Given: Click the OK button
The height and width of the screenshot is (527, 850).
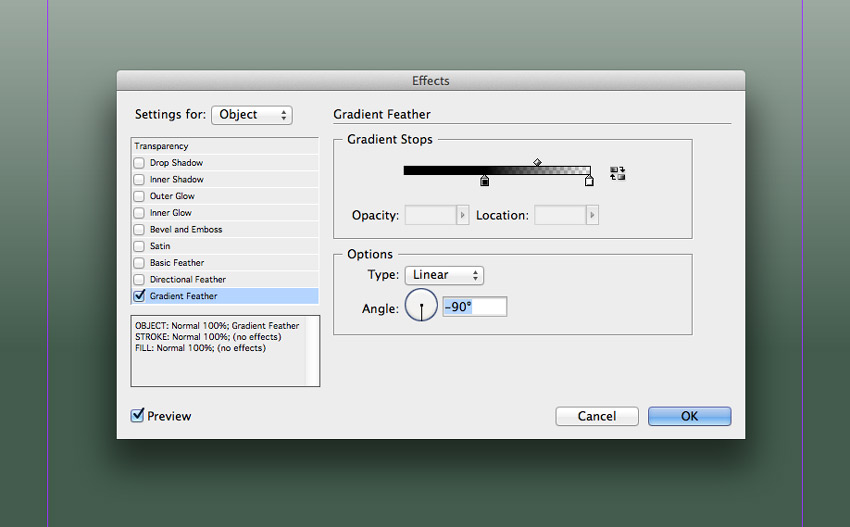Looking at the screenshot, I should [x=689, y=416].
